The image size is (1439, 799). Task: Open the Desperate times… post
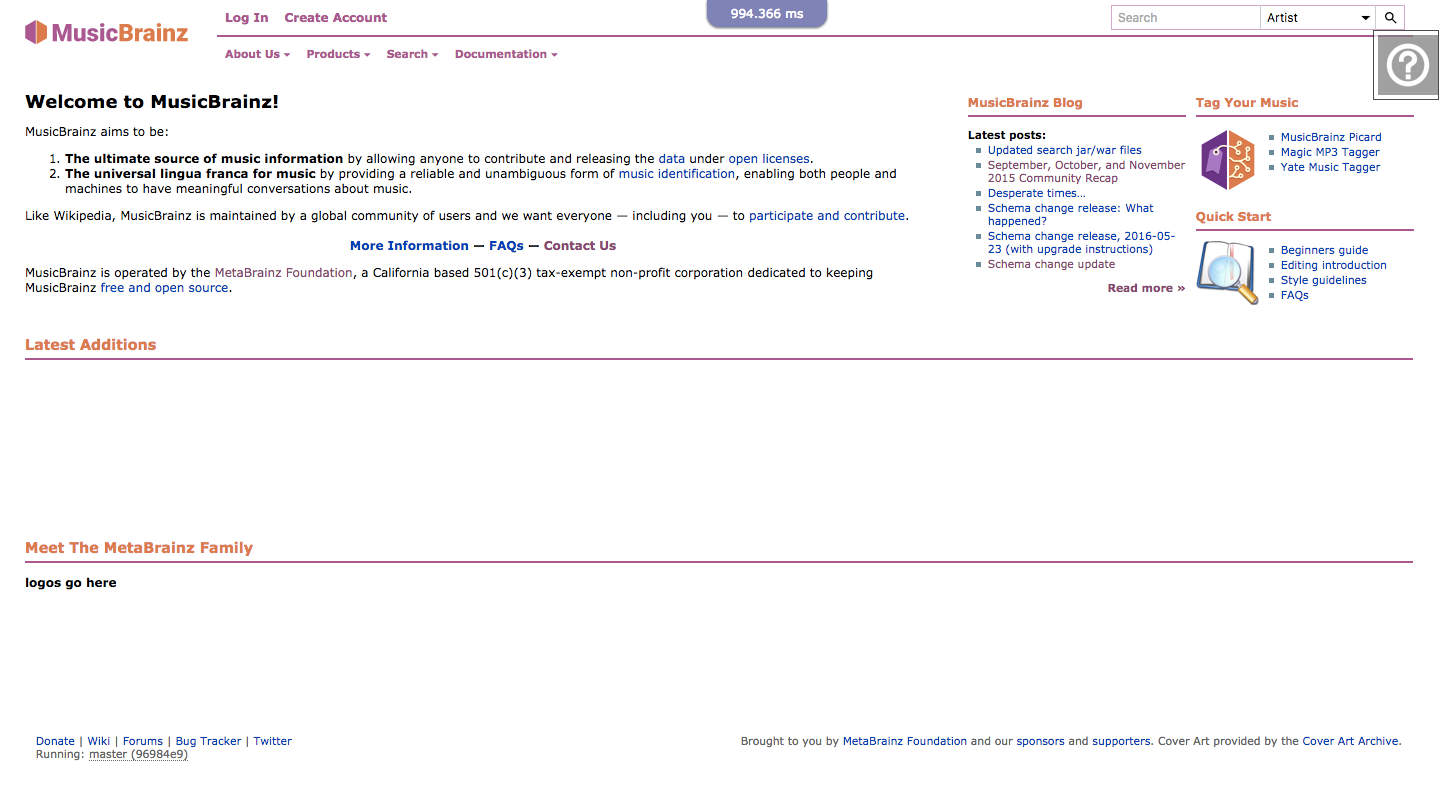[1036, 193]
